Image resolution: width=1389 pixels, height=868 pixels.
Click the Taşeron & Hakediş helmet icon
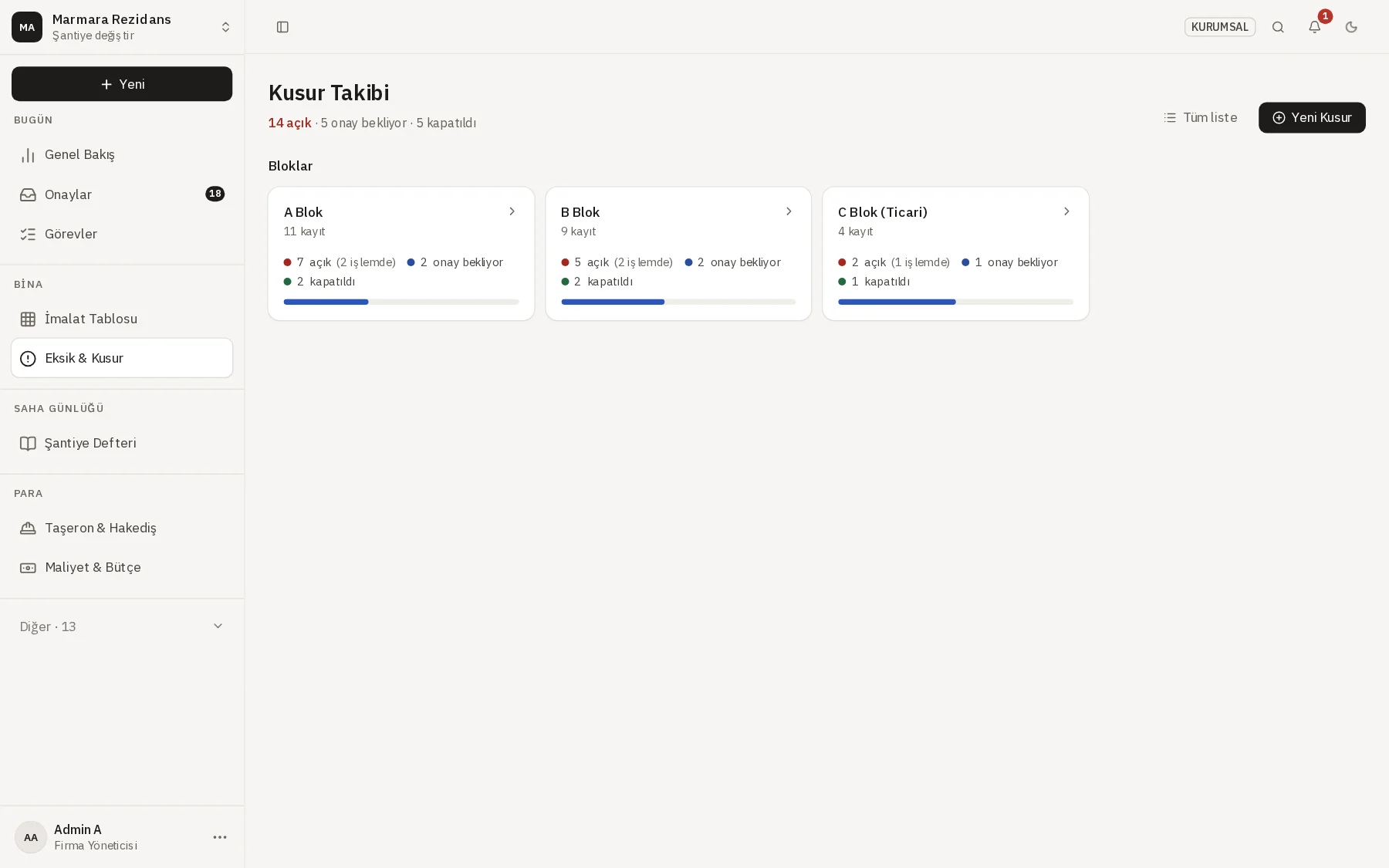click(x=28, y=528)
